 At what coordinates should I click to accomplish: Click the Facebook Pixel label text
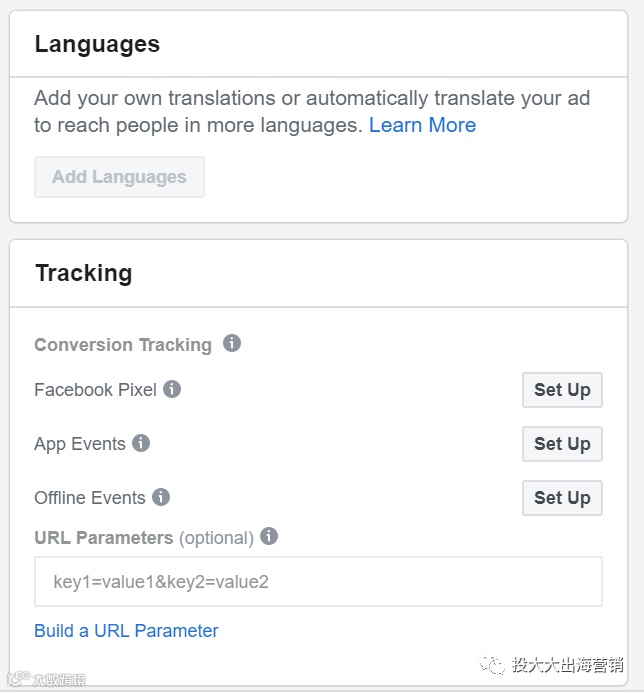95,390
